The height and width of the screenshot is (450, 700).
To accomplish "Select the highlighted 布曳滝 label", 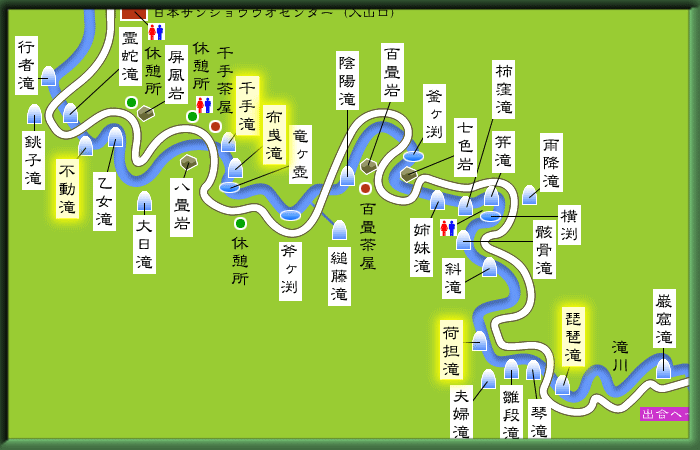I will pyautogui.click(x=274, y=135).
